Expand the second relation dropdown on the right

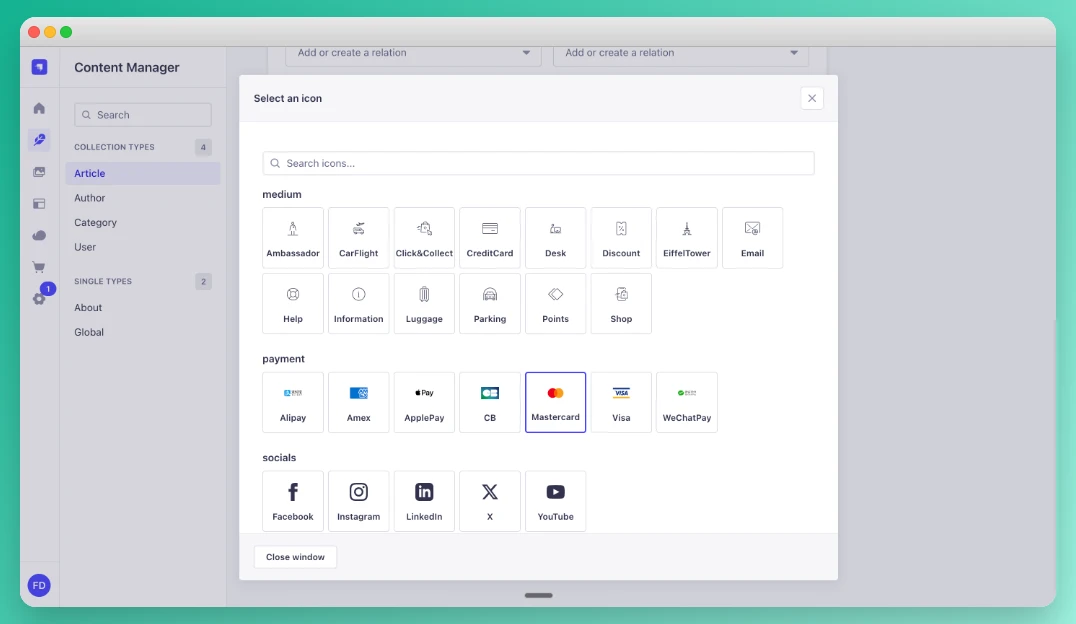coord(681,53)
